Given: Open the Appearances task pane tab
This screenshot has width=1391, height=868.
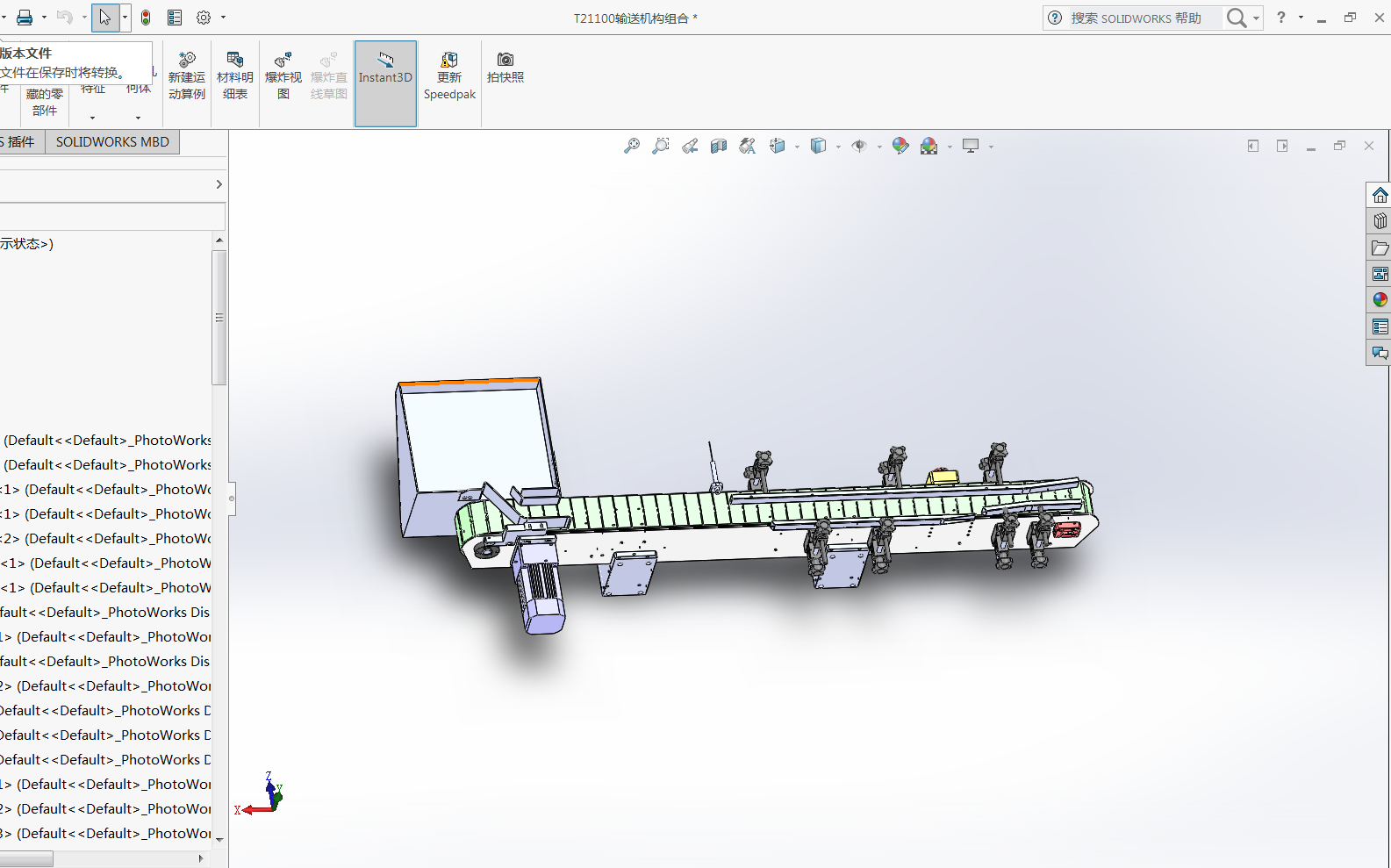Looking at the screenshot, I should tap(1380, 300).
